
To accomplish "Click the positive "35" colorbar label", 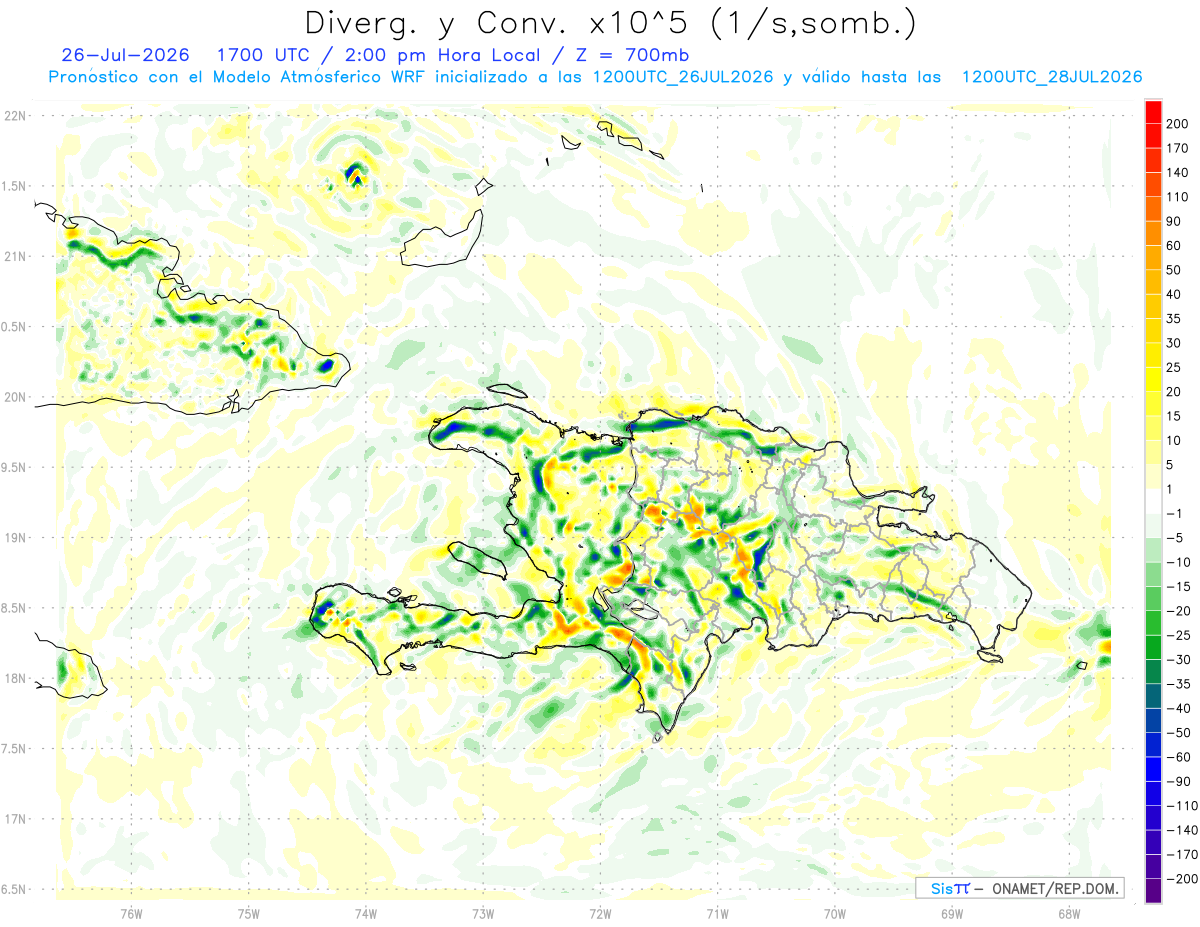I will pos(1174,319).
